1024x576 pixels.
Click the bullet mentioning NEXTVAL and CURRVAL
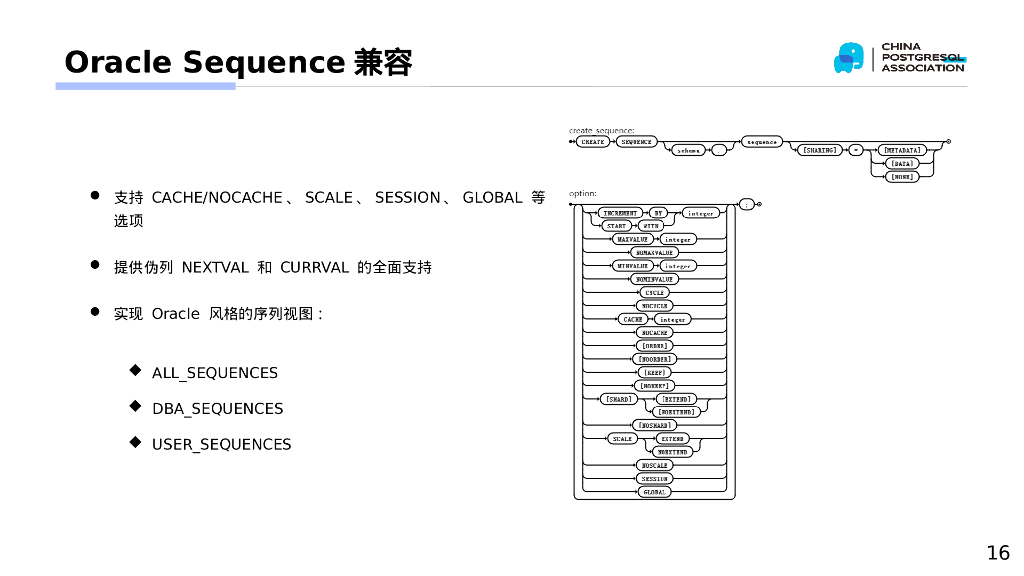[x=272, y=267]
